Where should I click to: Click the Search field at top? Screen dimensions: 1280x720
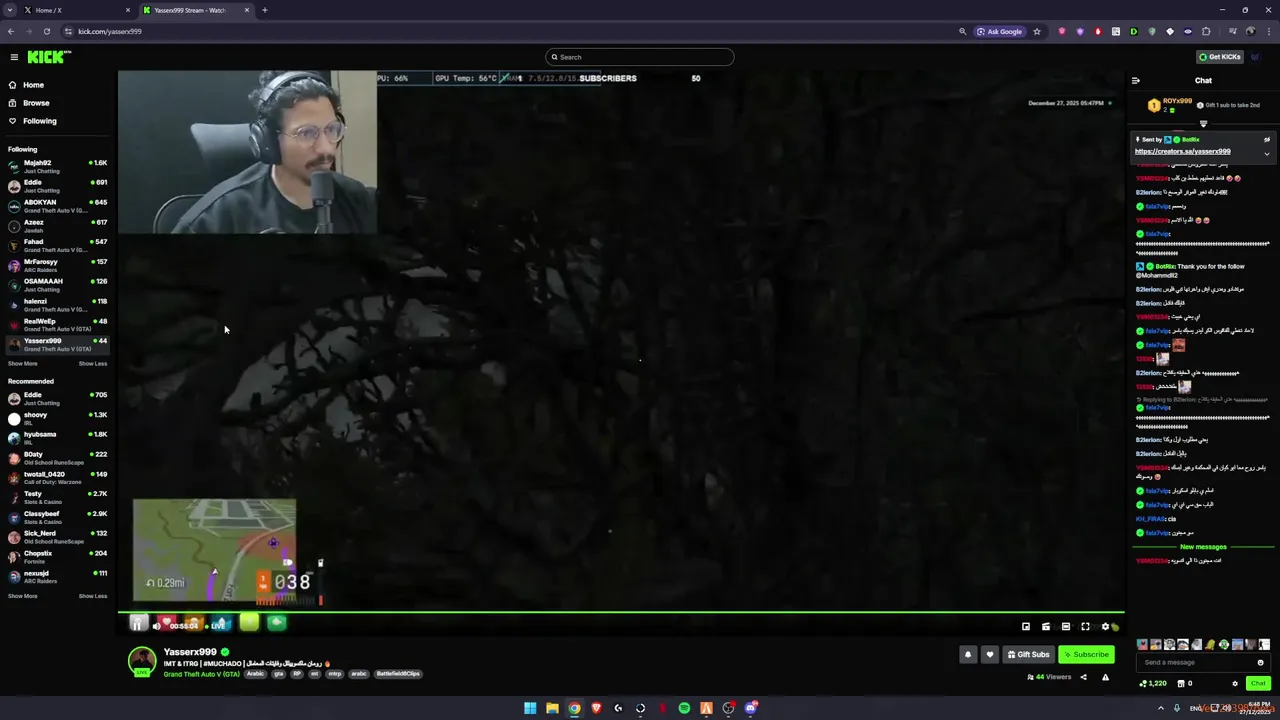point(640,57)
